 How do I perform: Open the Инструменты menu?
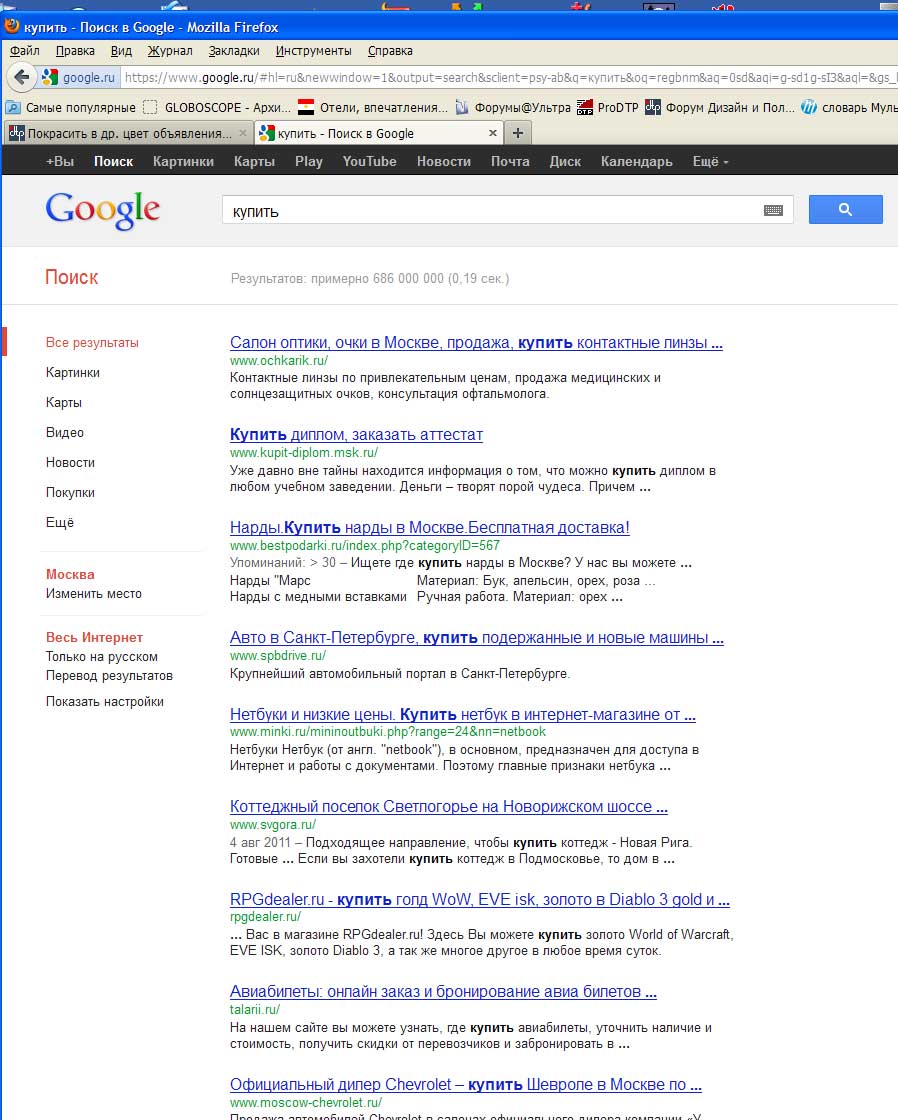[x=314, y=51]
